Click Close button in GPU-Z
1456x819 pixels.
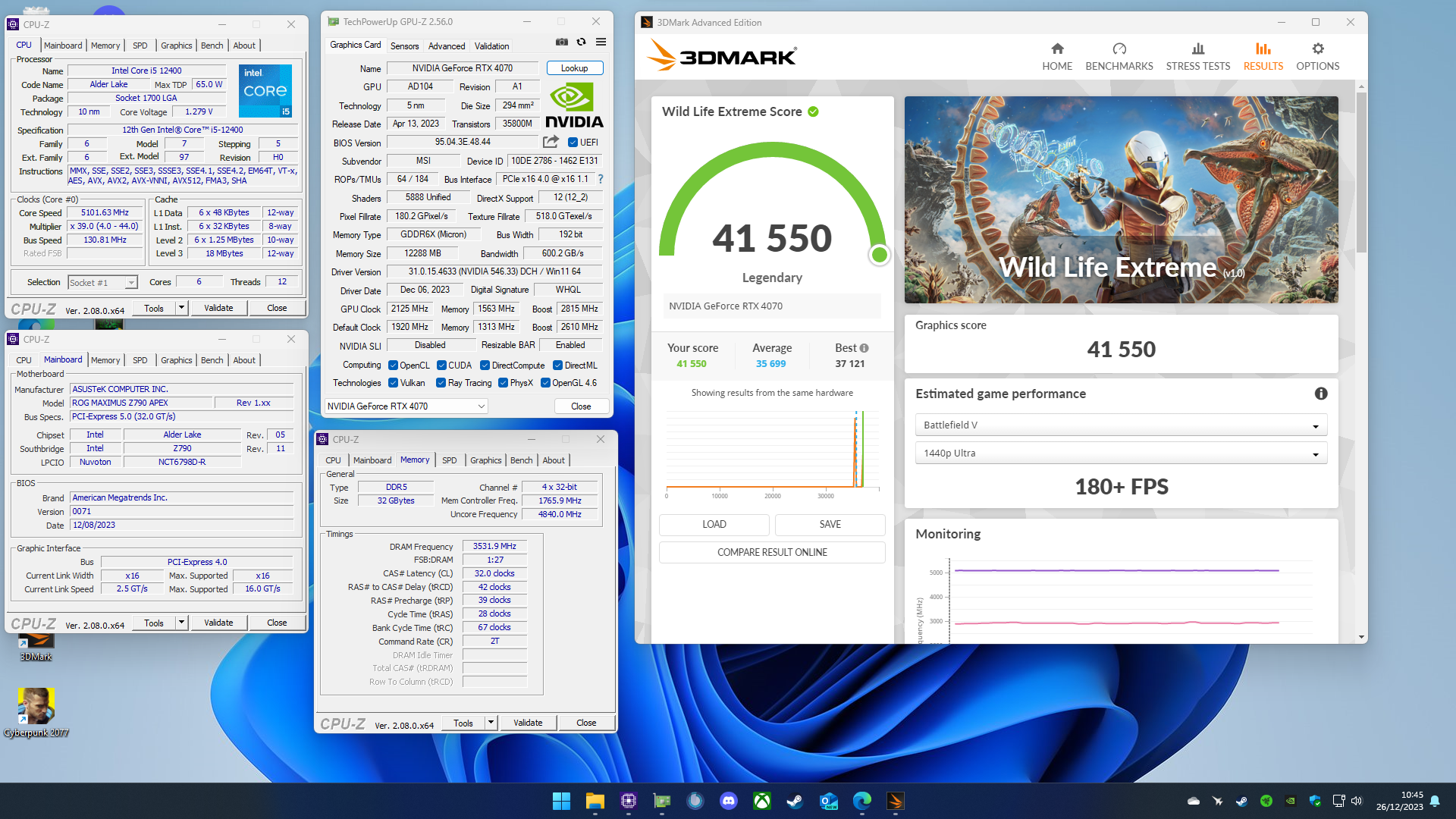581,406
